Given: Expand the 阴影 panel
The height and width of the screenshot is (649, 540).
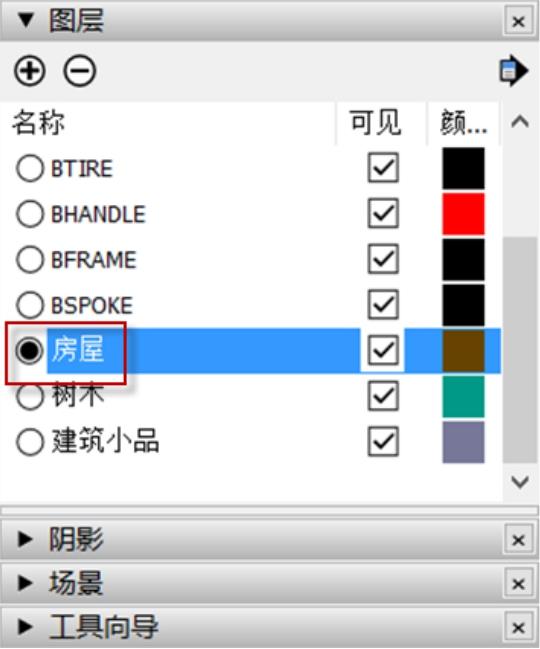Looking at the screenshot, I should coord(25,539).
